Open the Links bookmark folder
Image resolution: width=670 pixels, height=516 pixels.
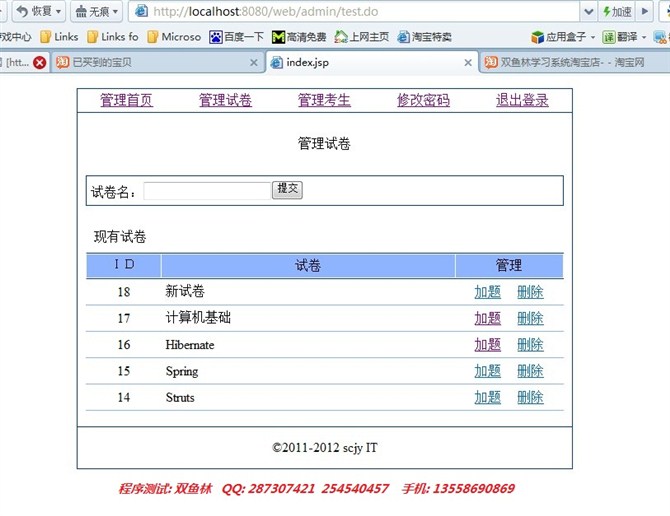coord(59,37)
